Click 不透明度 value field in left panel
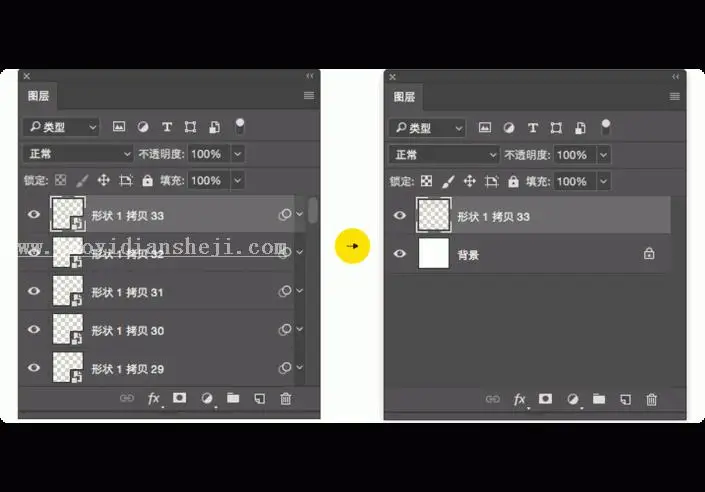The image size is (705, 492). tap(209, 154)
